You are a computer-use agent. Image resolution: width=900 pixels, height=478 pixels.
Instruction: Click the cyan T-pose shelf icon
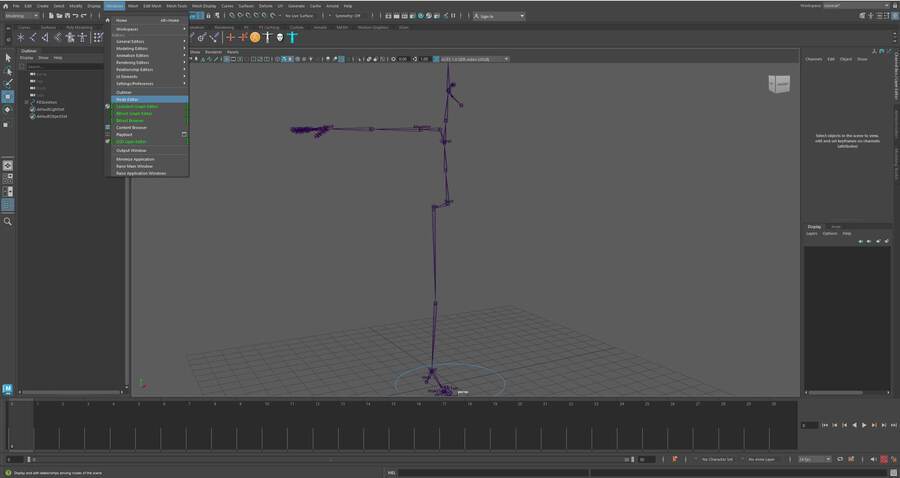click(292, 37)
